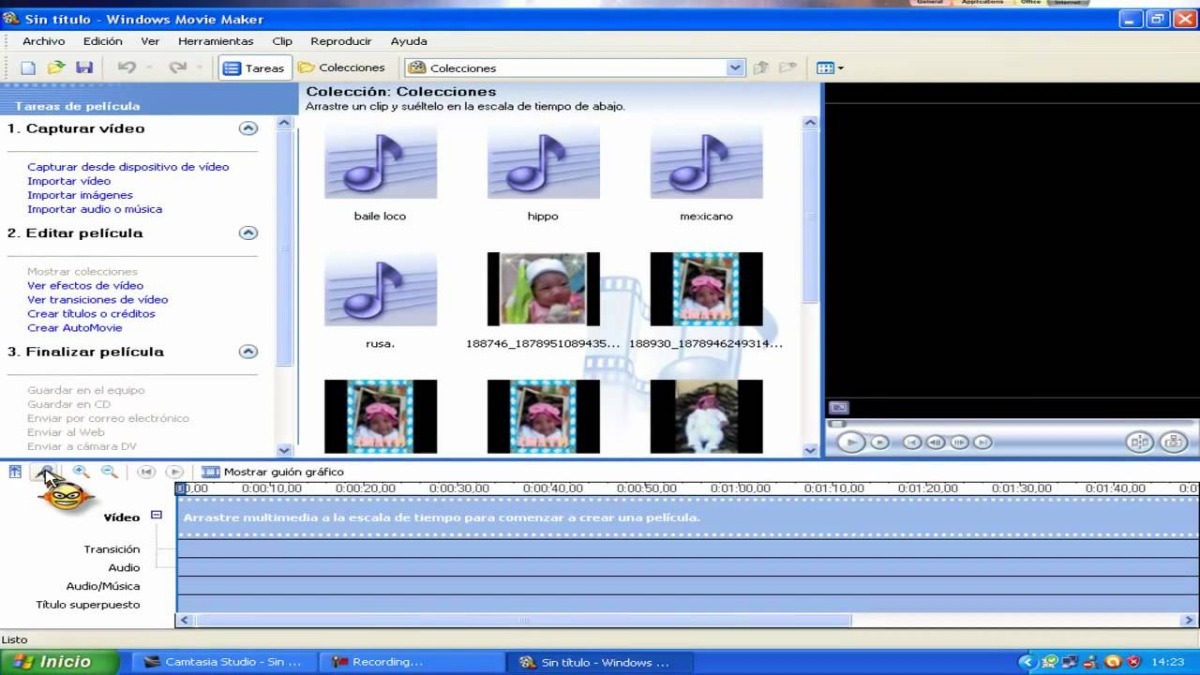
Task: Click the Crear AutoMovie link
Action: click(75, 327)
